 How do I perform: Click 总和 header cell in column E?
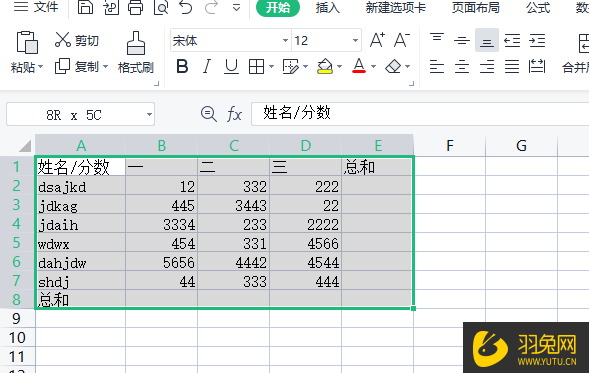pyautogui.click(x=378, y=166)
